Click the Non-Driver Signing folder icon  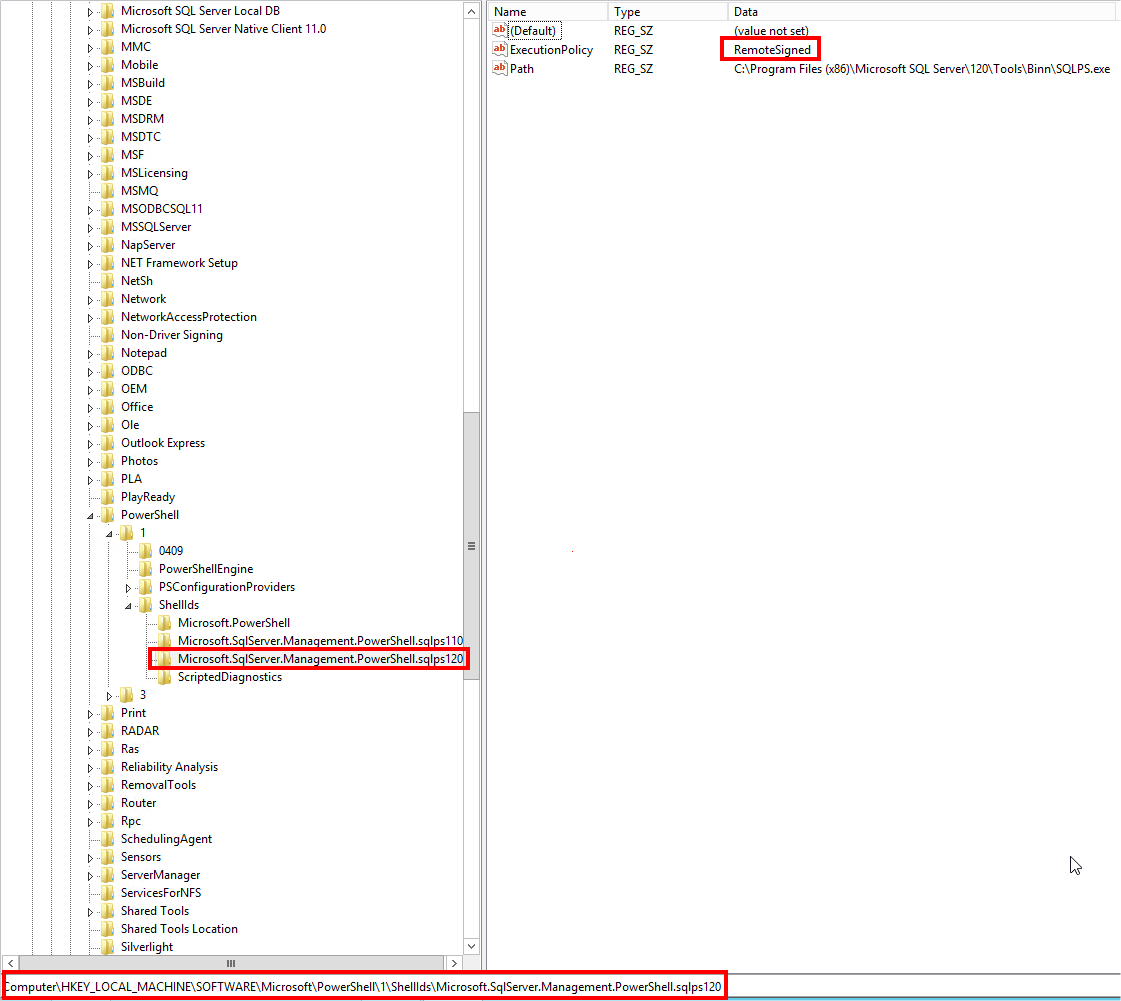(x=108, y=335)
